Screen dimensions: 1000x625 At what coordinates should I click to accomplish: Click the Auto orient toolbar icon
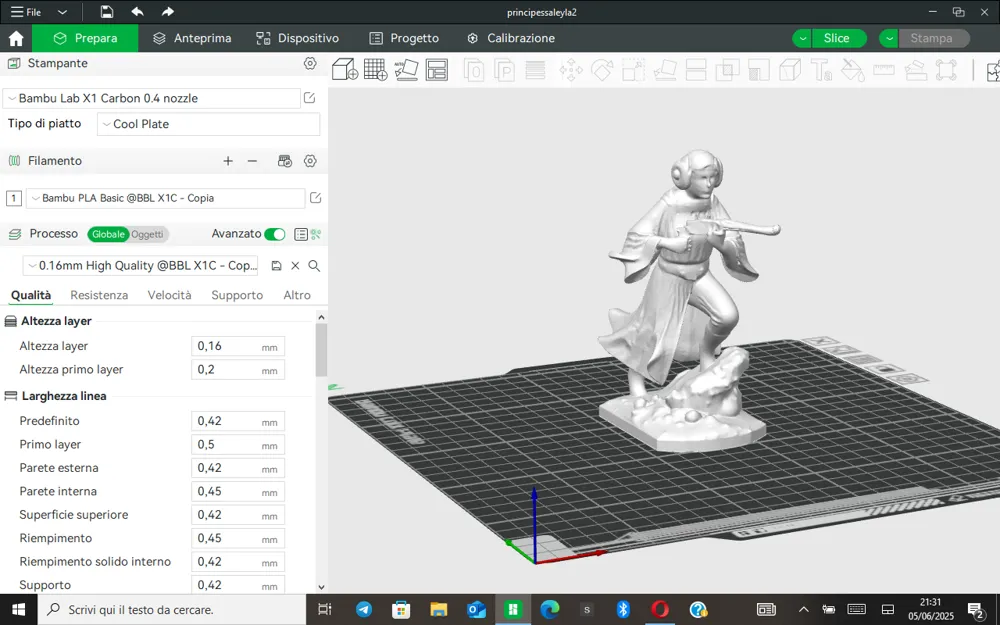point(406,70)
